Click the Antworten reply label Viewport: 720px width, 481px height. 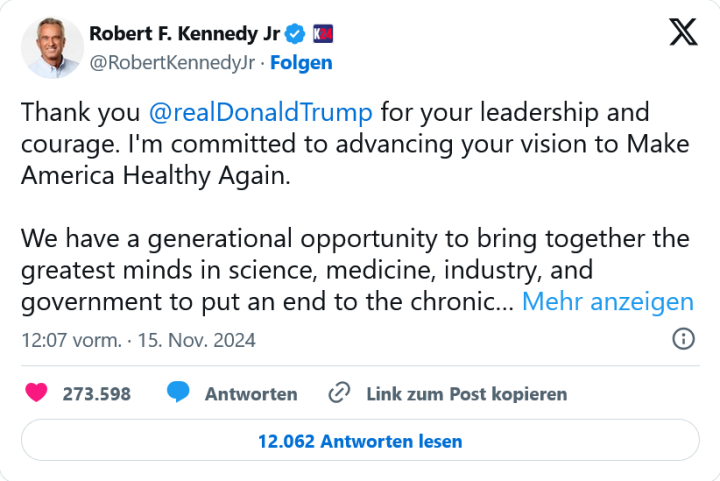251,394
